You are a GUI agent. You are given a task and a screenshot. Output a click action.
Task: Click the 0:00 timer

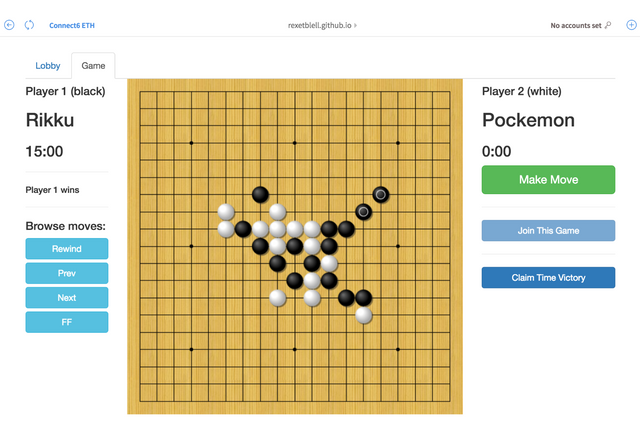[496, 151]
